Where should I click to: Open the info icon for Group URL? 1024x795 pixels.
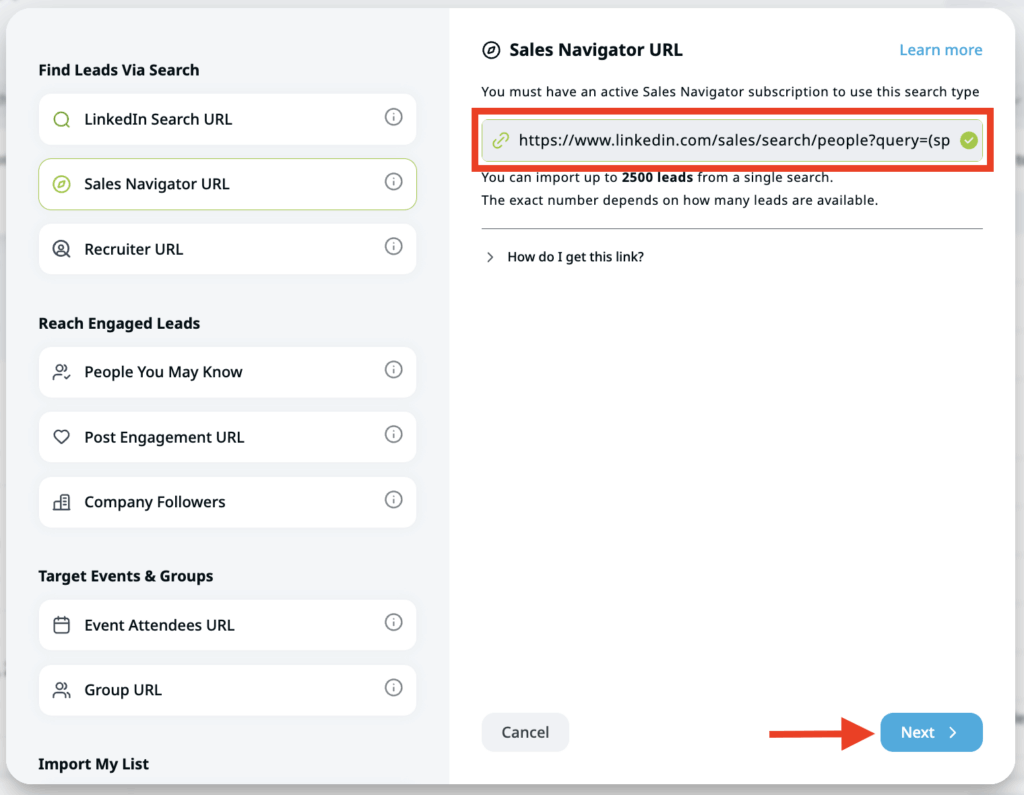[x=393, y=687]
